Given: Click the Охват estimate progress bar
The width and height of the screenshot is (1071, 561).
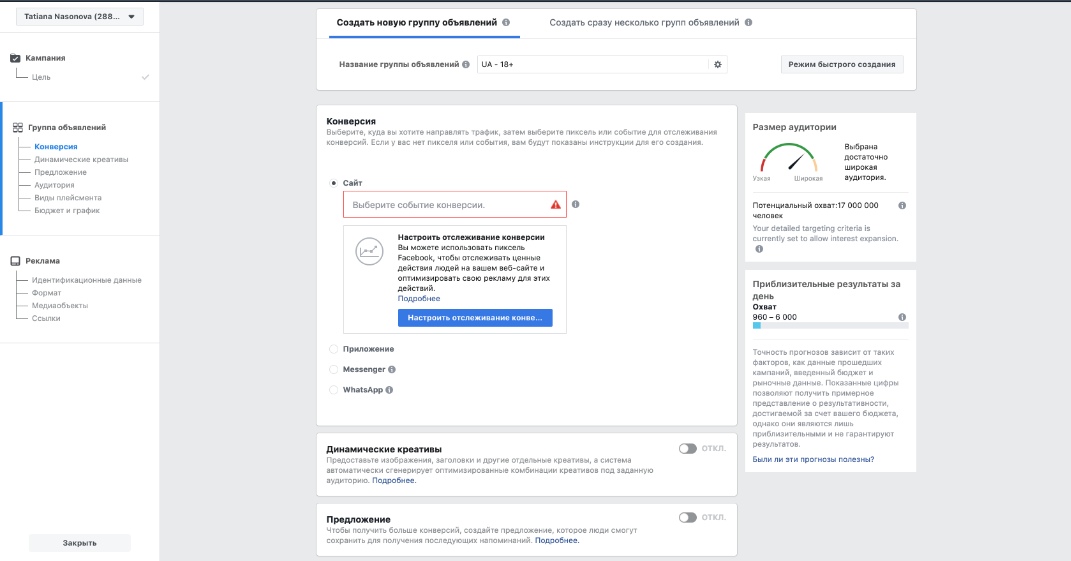Looking at the screenshot, I should tap(831, 326).
